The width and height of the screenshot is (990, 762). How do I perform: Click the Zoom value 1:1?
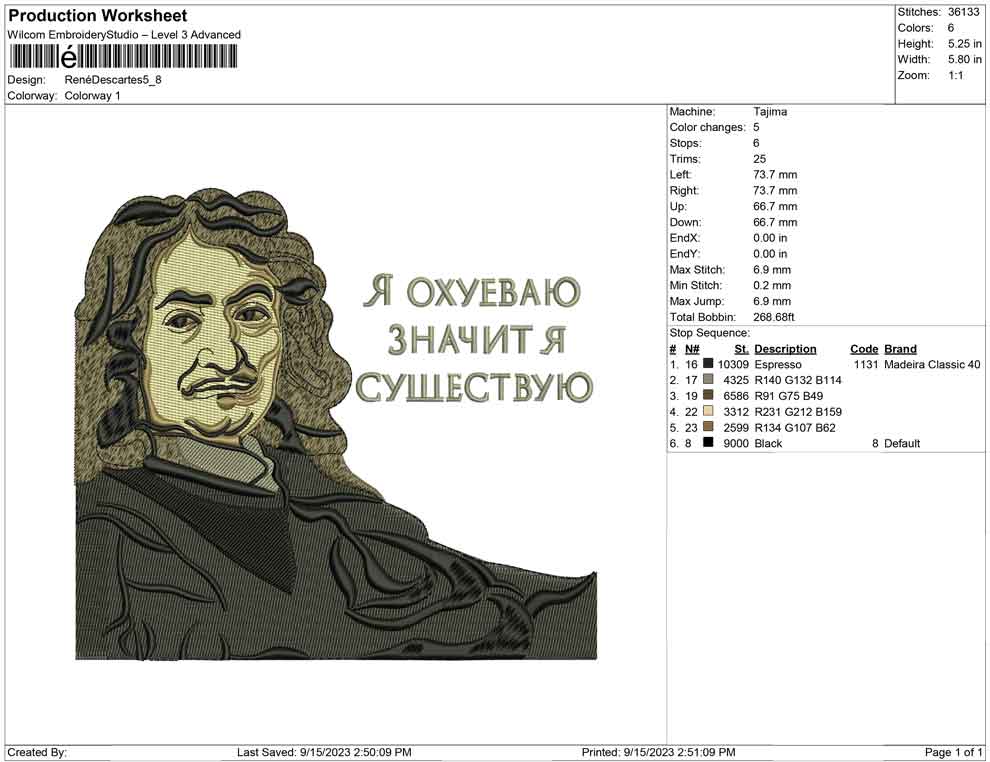point(956,75)
